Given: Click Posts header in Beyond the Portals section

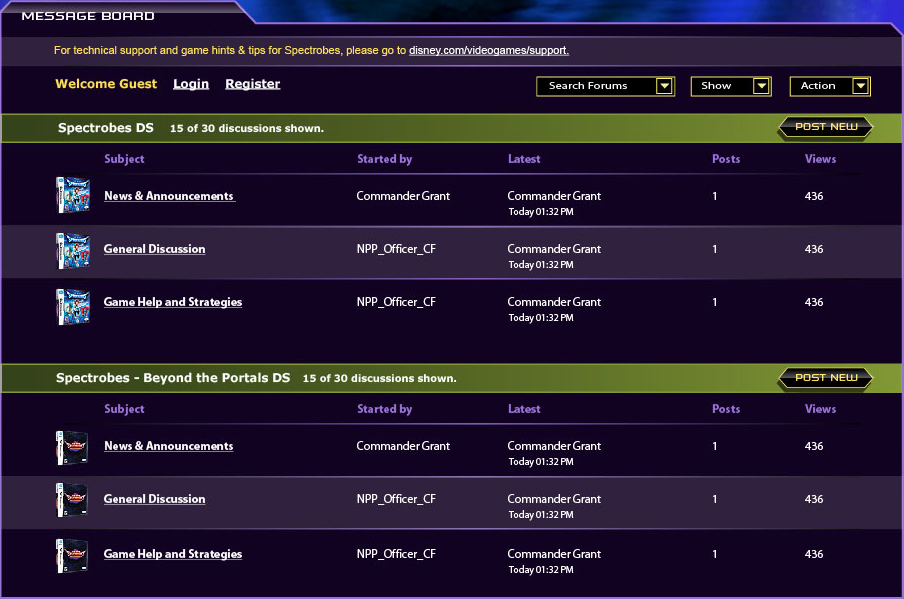Looking at the screenshot, I should point(726,409).
